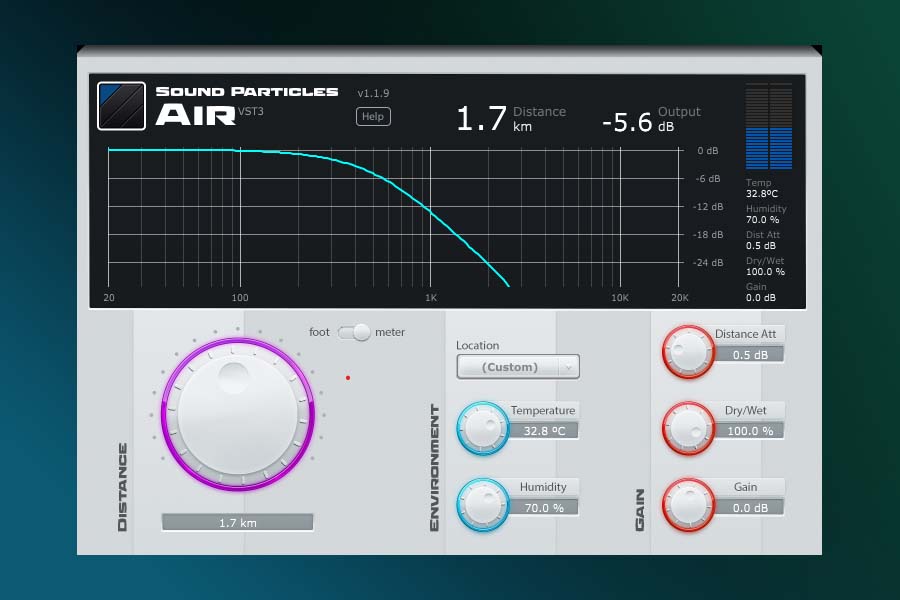Click the Humidity 70.0 % readout in display

(x=766, y=214)
